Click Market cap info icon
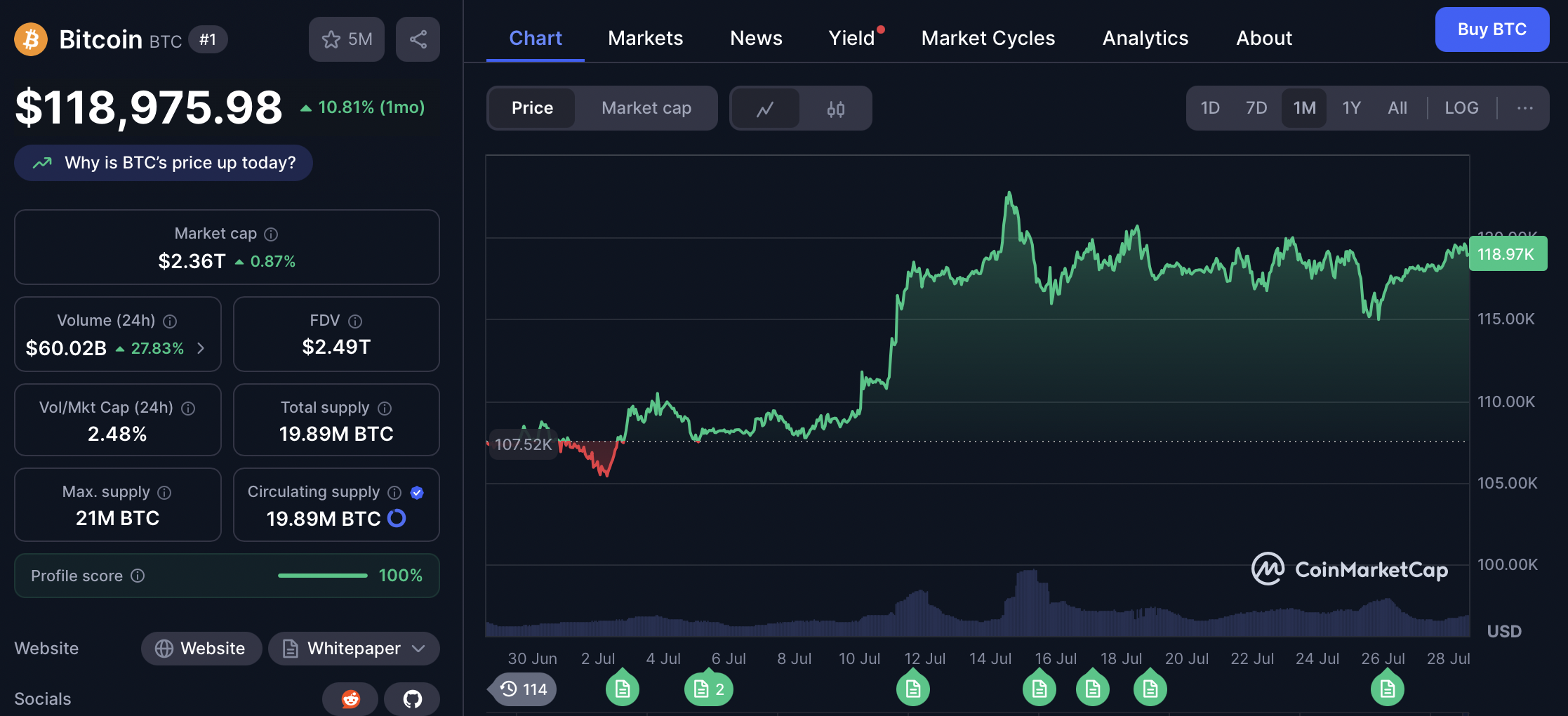1568x716 pixels. pos(271,234)
